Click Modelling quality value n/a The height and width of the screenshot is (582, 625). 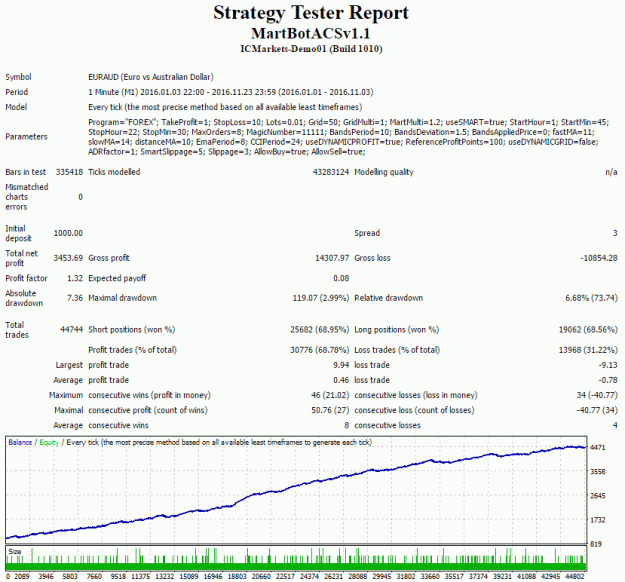tap(611, 172)
